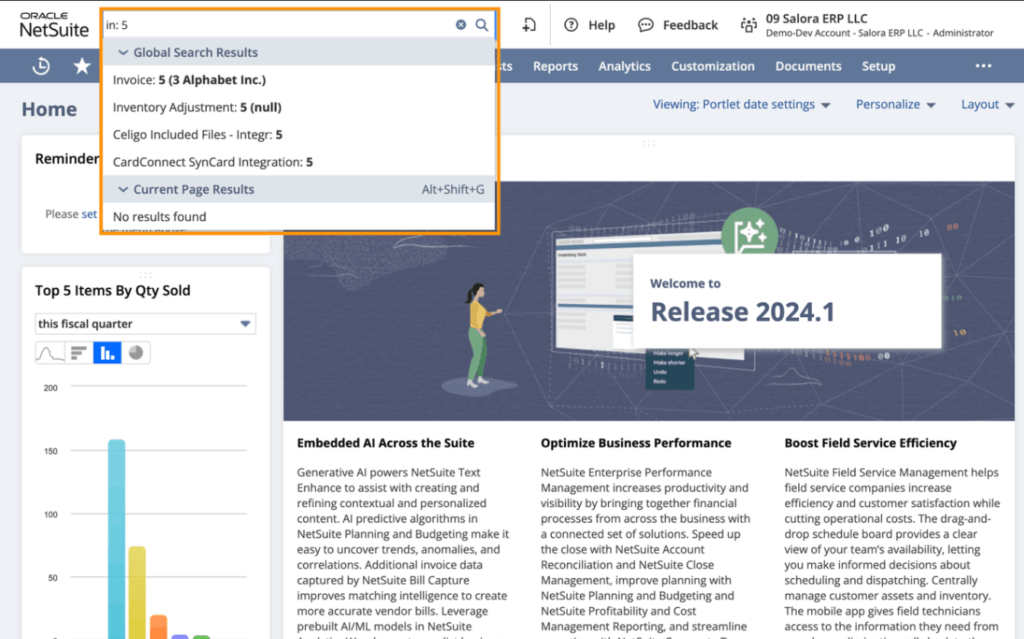1024x639 pixels.
Task: Click the Feedback button
Action: point(679,25)
